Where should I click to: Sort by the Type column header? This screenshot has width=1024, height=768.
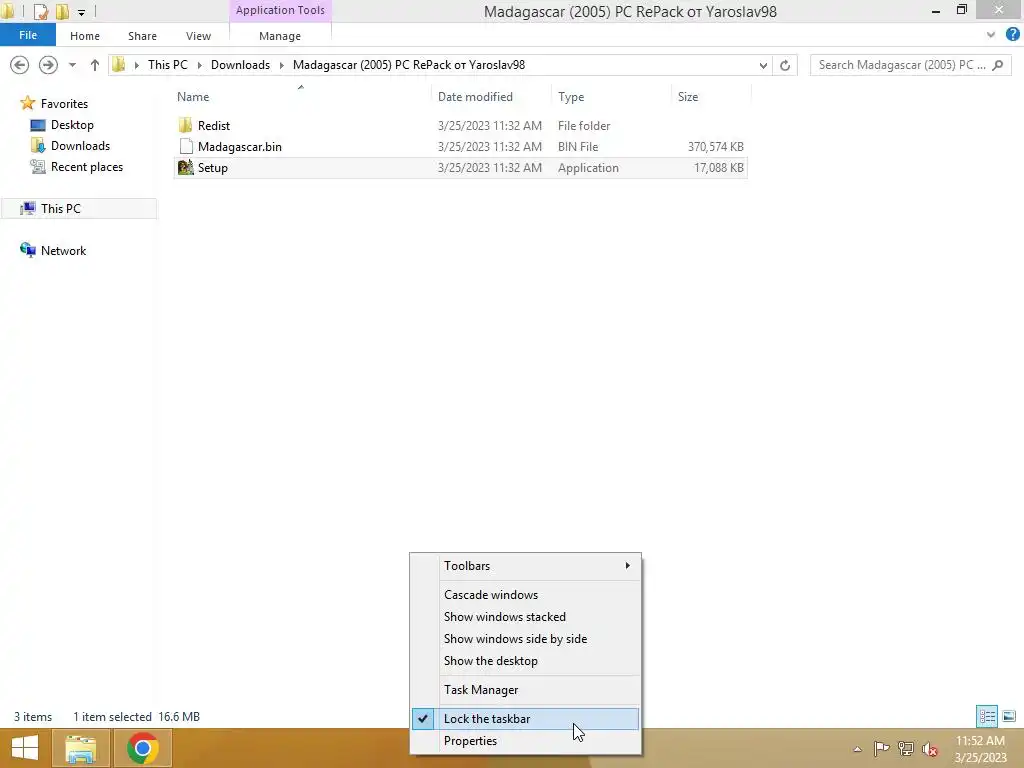click(x=571, y=97)
